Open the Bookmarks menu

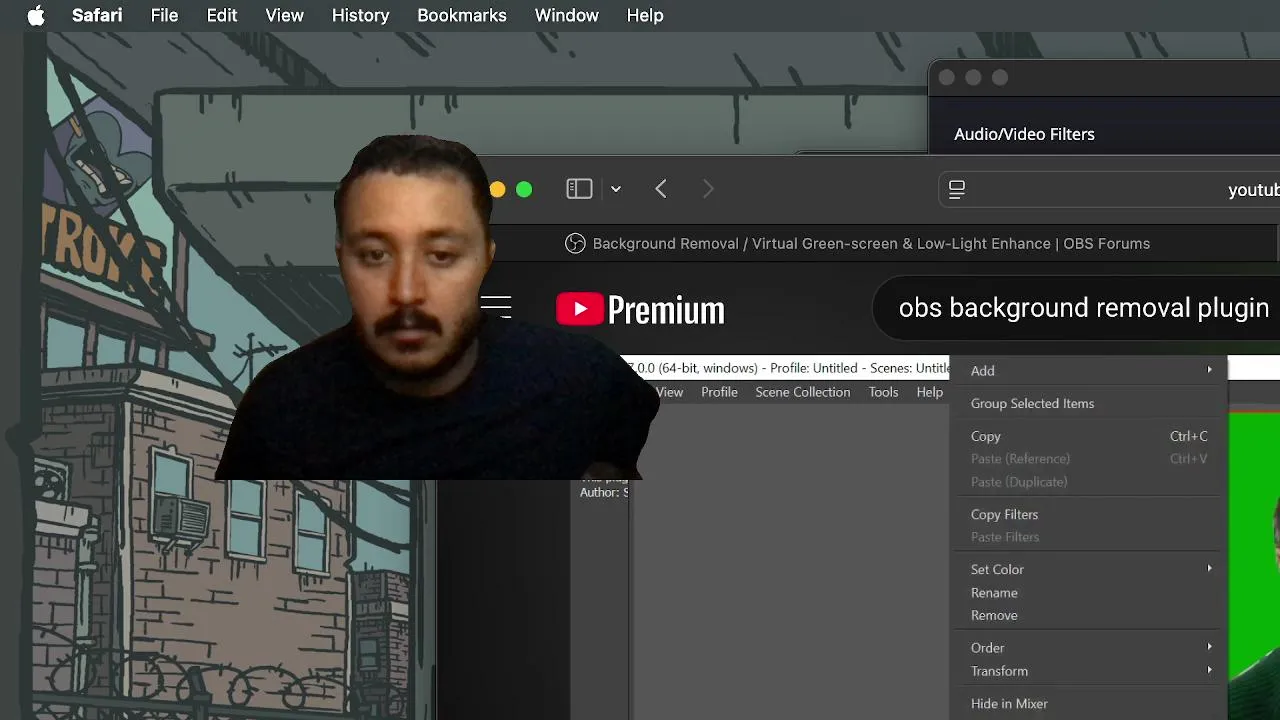tap(462, 15)
